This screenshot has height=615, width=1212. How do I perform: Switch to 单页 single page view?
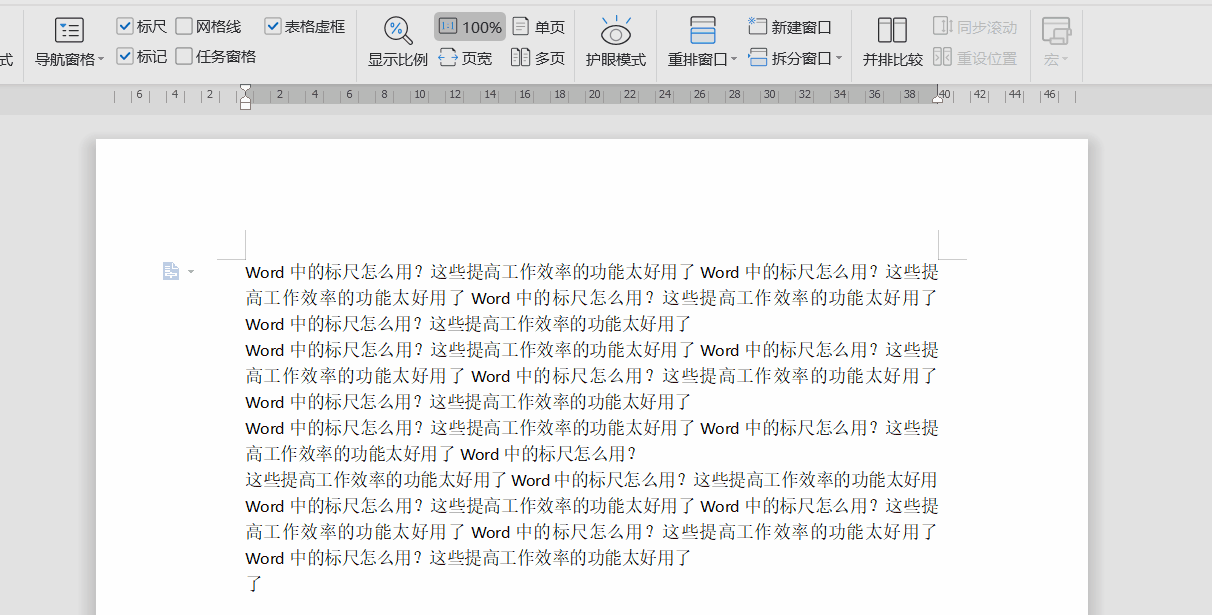coord(537,26)
